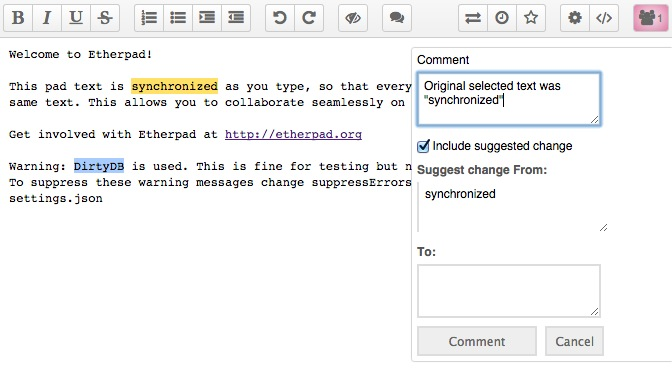Click the settings.json text line

pyautogui.click(x=56, y=199)
